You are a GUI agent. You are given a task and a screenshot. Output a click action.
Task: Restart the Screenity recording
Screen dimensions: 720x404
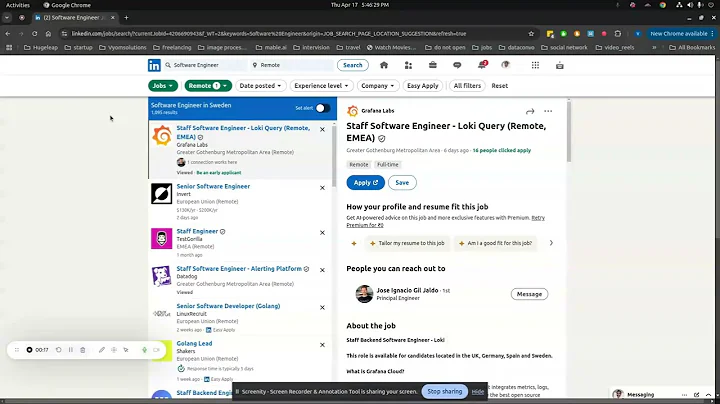coord(58,350)
